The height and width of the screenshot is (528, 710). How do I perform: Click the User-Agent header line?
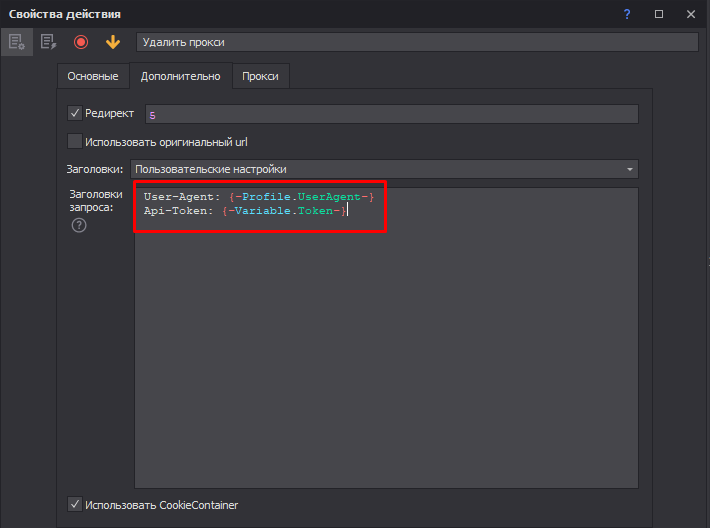point(258,196)
